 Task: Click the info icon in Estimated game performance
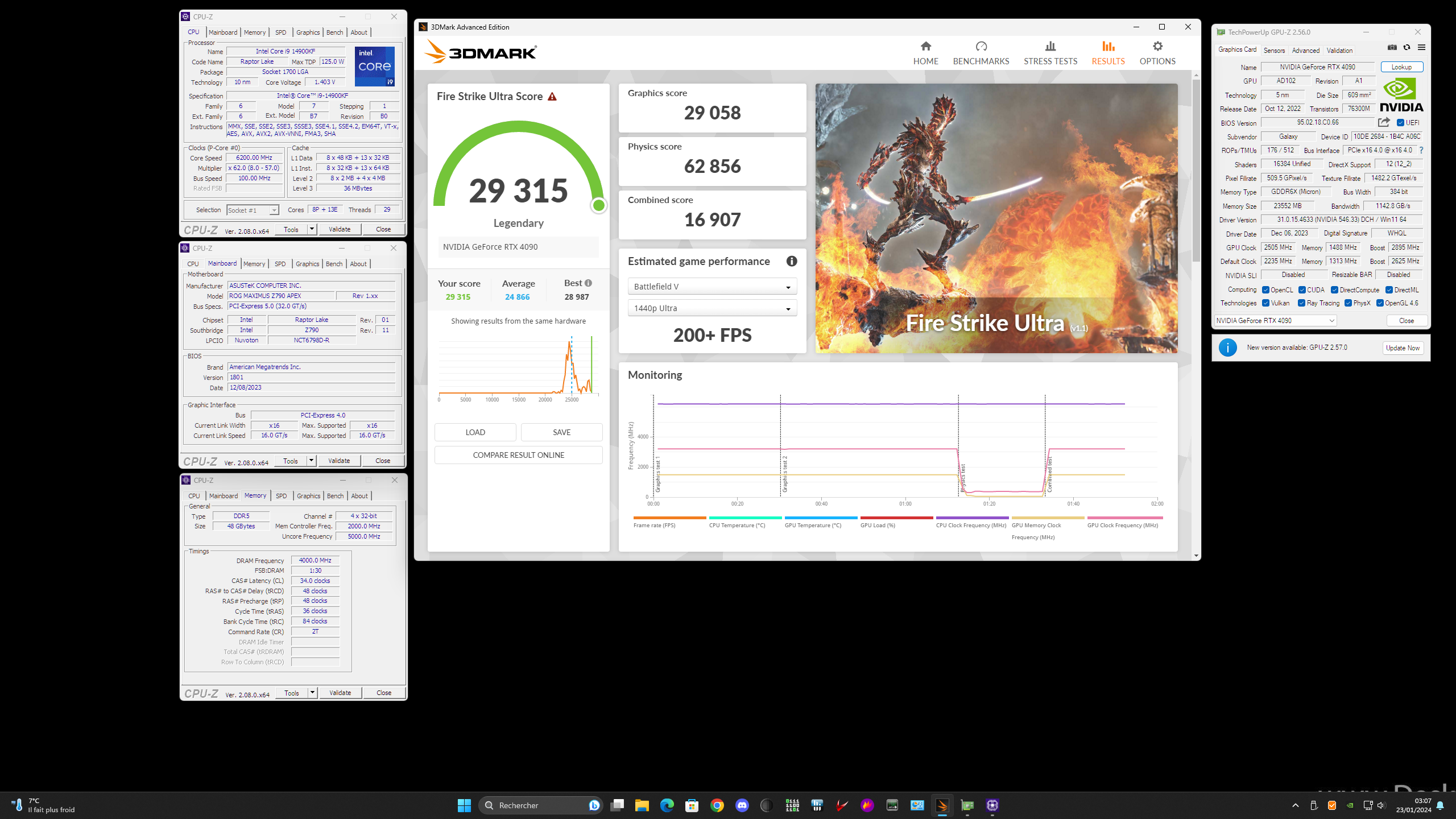tap(791, 261)
